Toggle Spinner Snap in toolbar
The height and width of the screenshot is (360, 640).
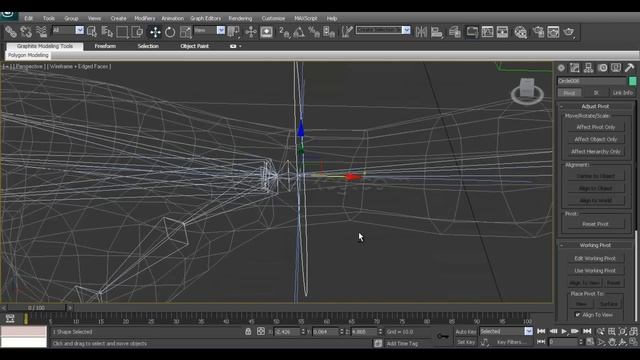click(329, 32)
